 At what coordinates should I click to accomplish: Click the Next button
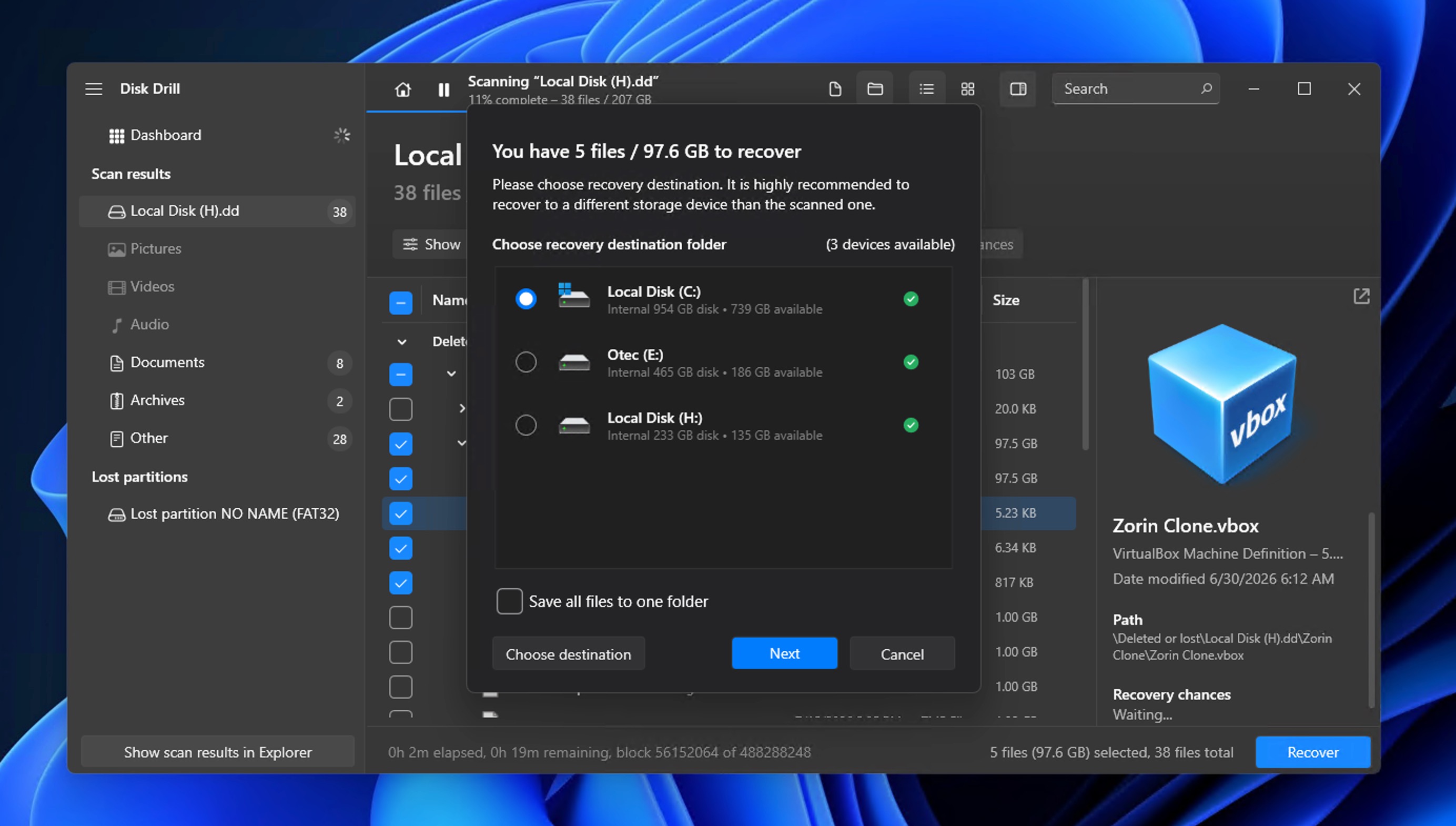[784, 653]
